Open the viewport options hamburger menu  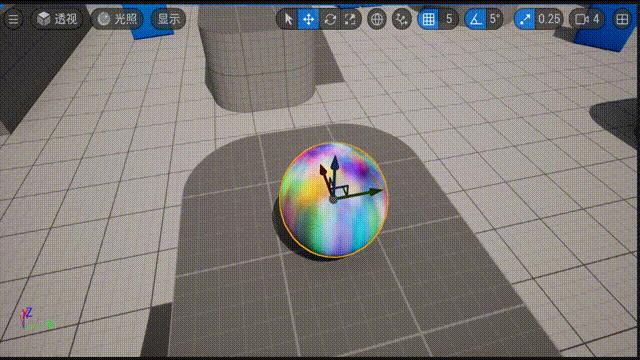[x=13, y=19]
